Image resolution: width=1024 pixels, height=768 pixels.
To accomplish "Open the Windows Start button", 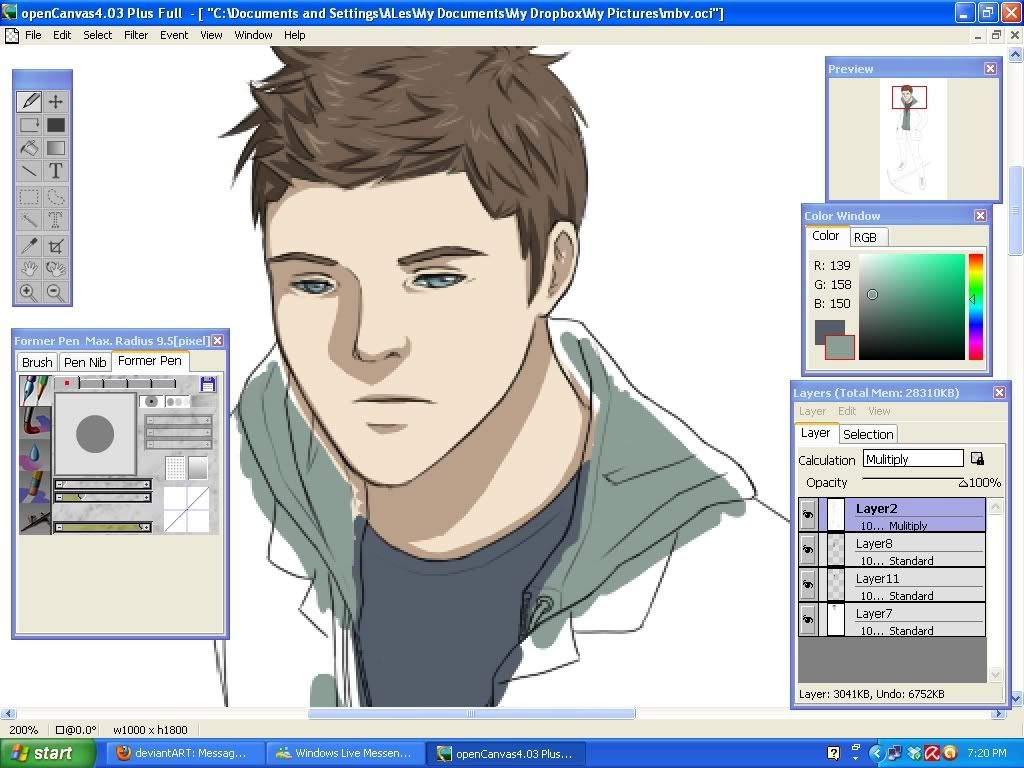I will [42, 753].
